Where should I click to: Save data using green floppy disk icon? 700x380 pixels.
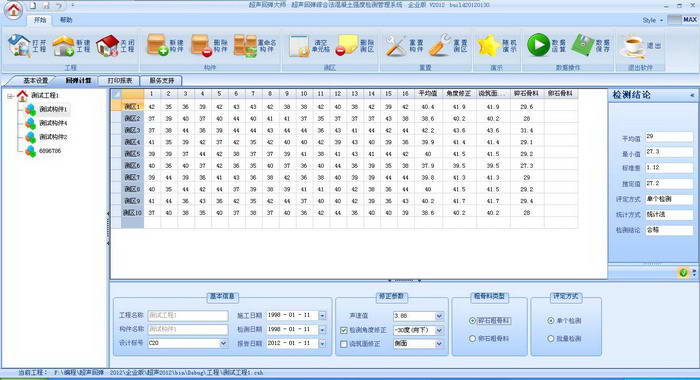tap(583, 45)
